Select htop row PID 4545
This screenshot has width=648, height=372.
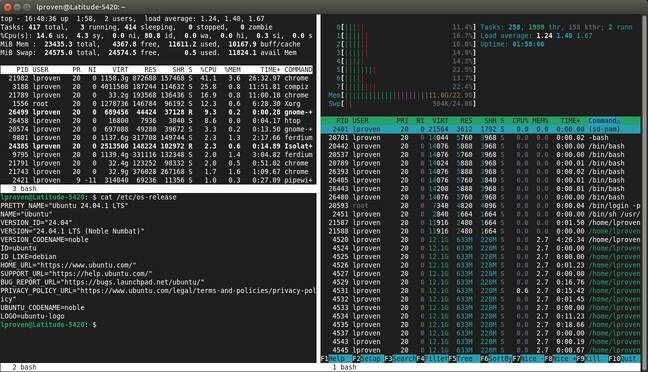(481, 350)
